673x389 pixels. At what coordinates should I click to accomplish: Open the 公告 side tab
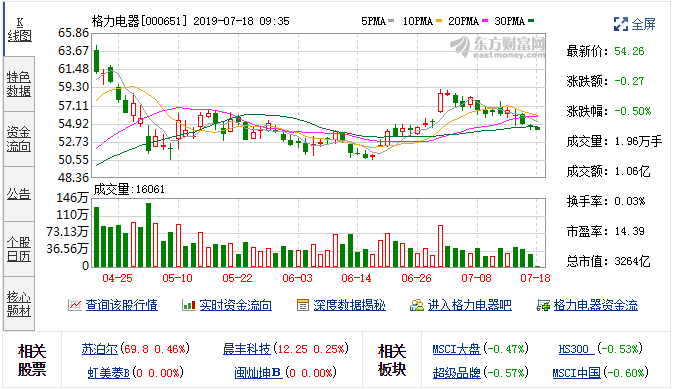point(19,194)
